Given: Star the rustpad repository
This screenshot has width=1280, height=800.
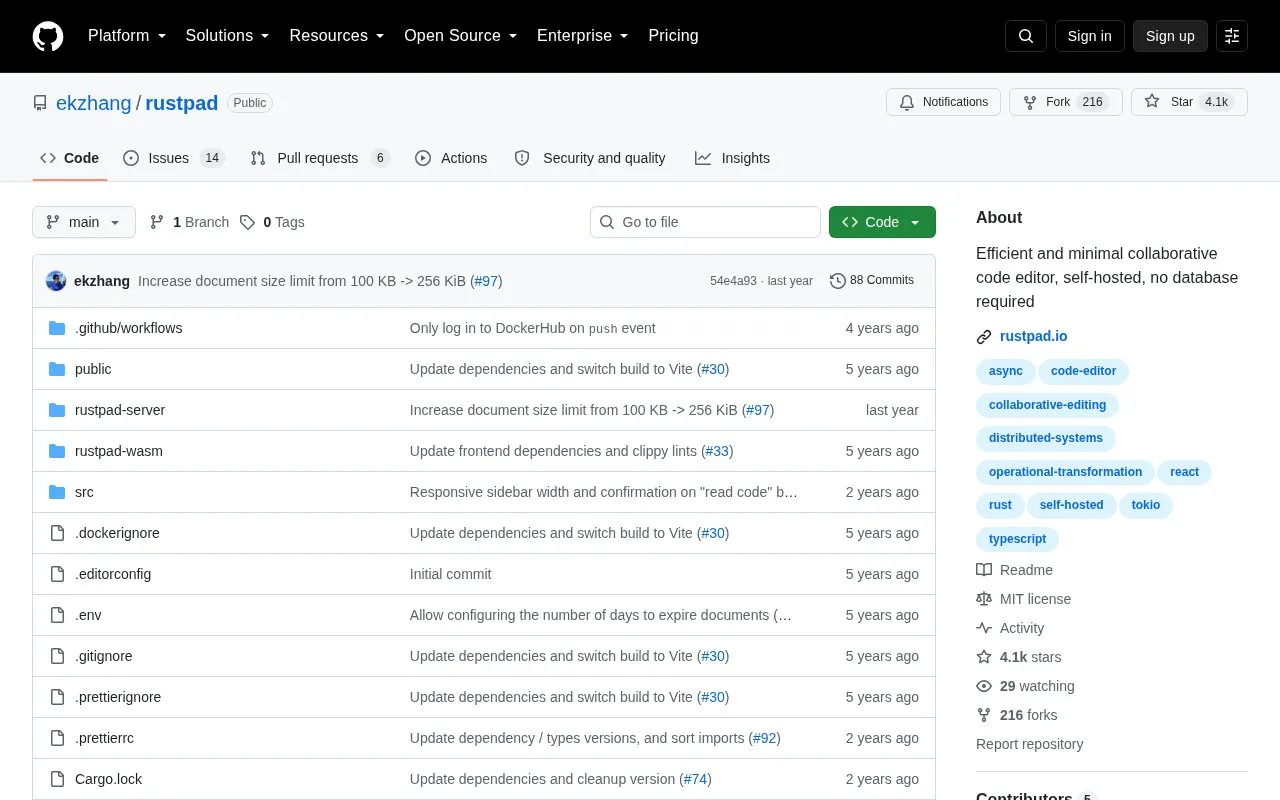Looking at the screenshot, I should click(1189, 102).
